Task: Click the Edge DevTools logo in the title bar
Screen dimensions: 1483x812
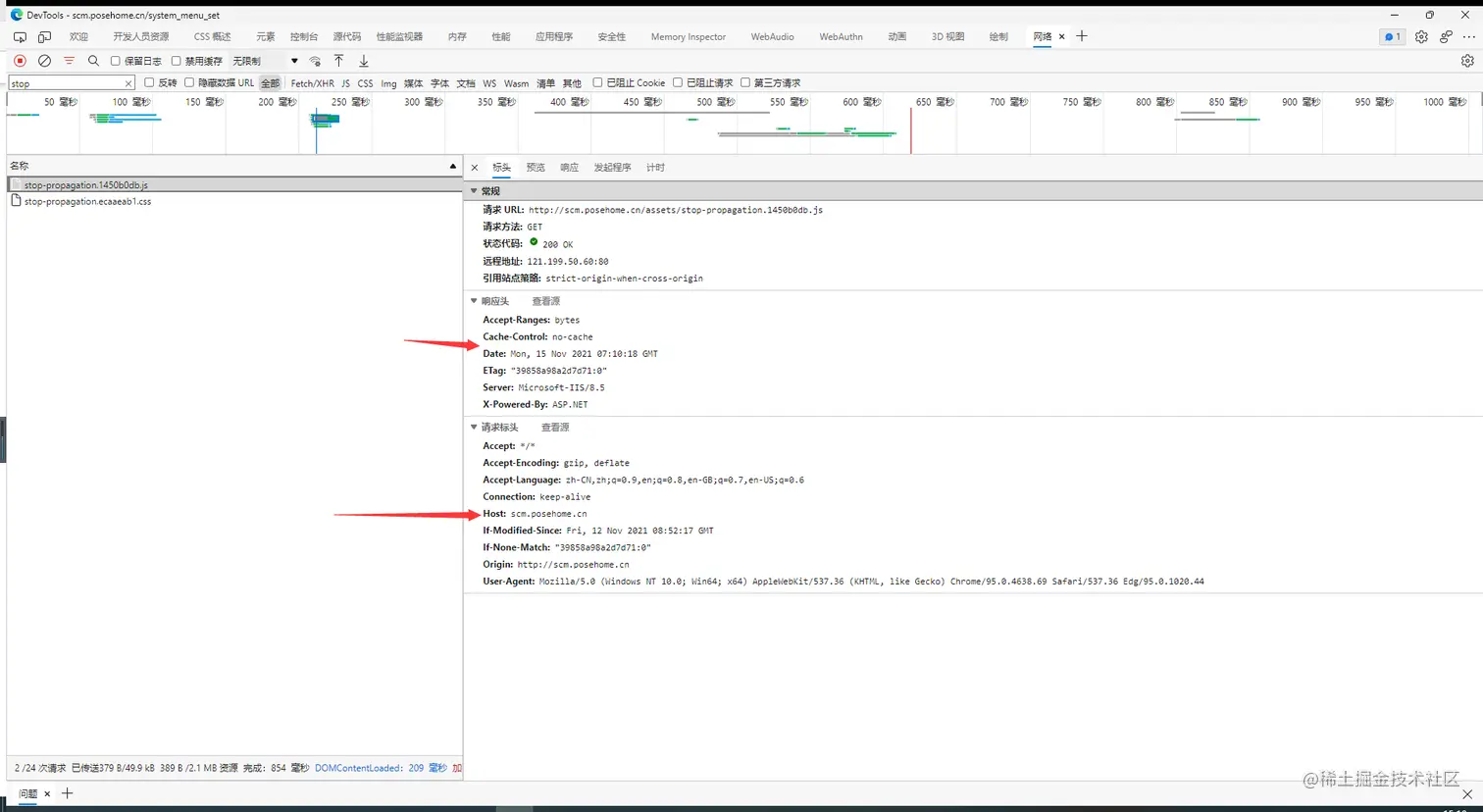Action: (16, 15)
